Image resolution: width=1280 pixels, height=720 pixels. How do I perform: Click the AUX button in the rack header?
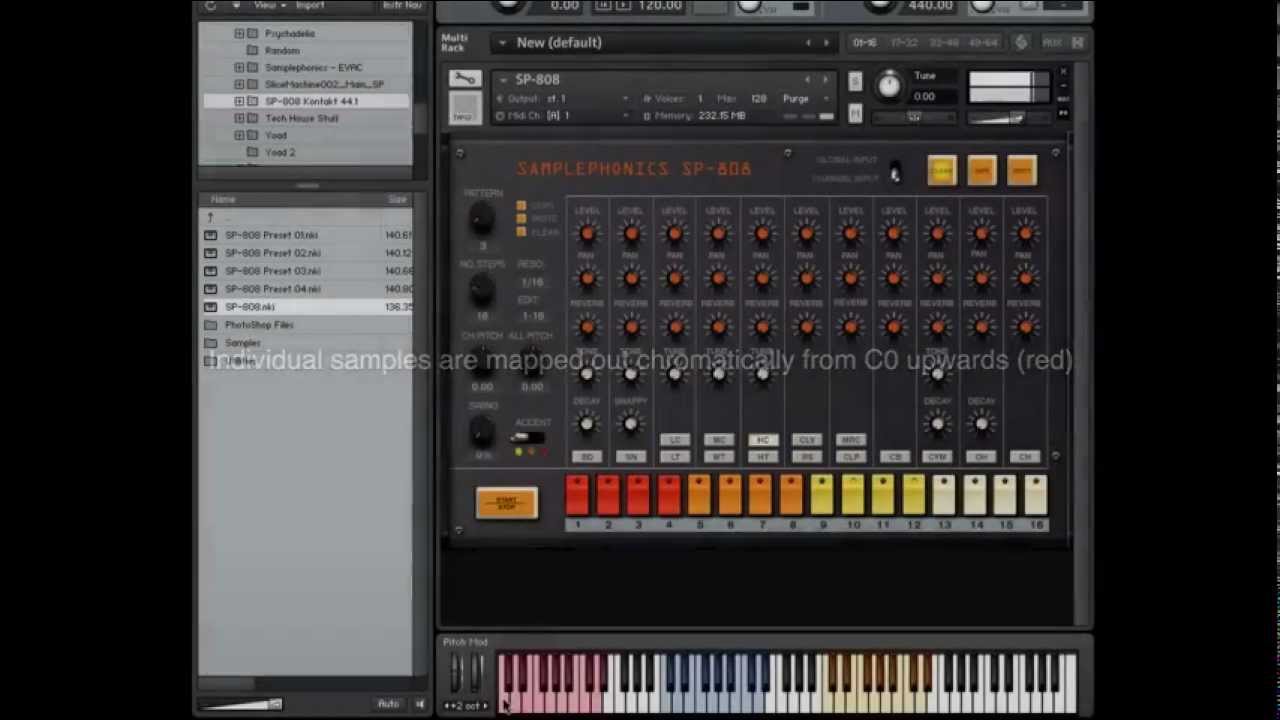coord(1052,43)
